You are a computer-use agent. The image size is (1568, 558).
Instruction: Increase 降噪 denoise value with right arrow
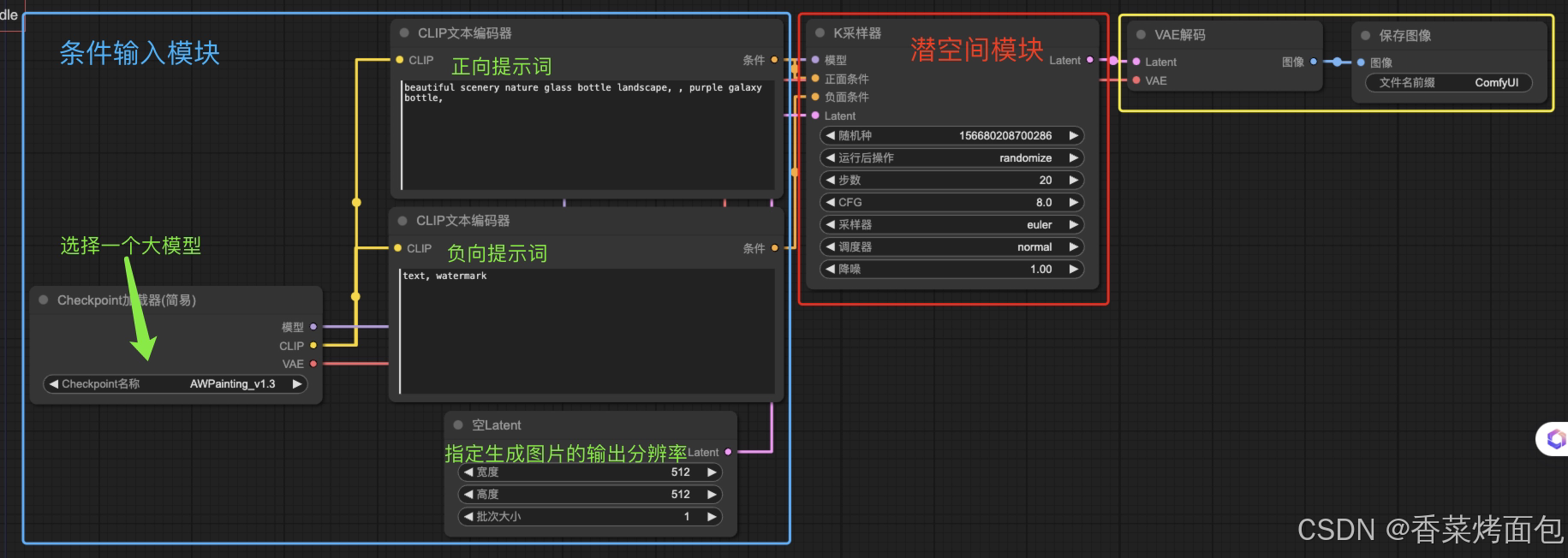[x=1073, y=269]
